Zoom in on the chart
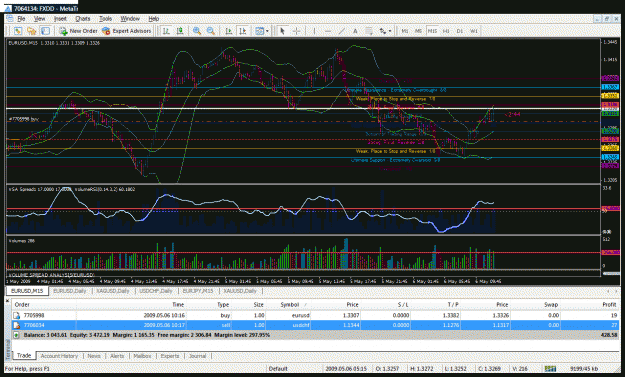 (x=197, y=31)
